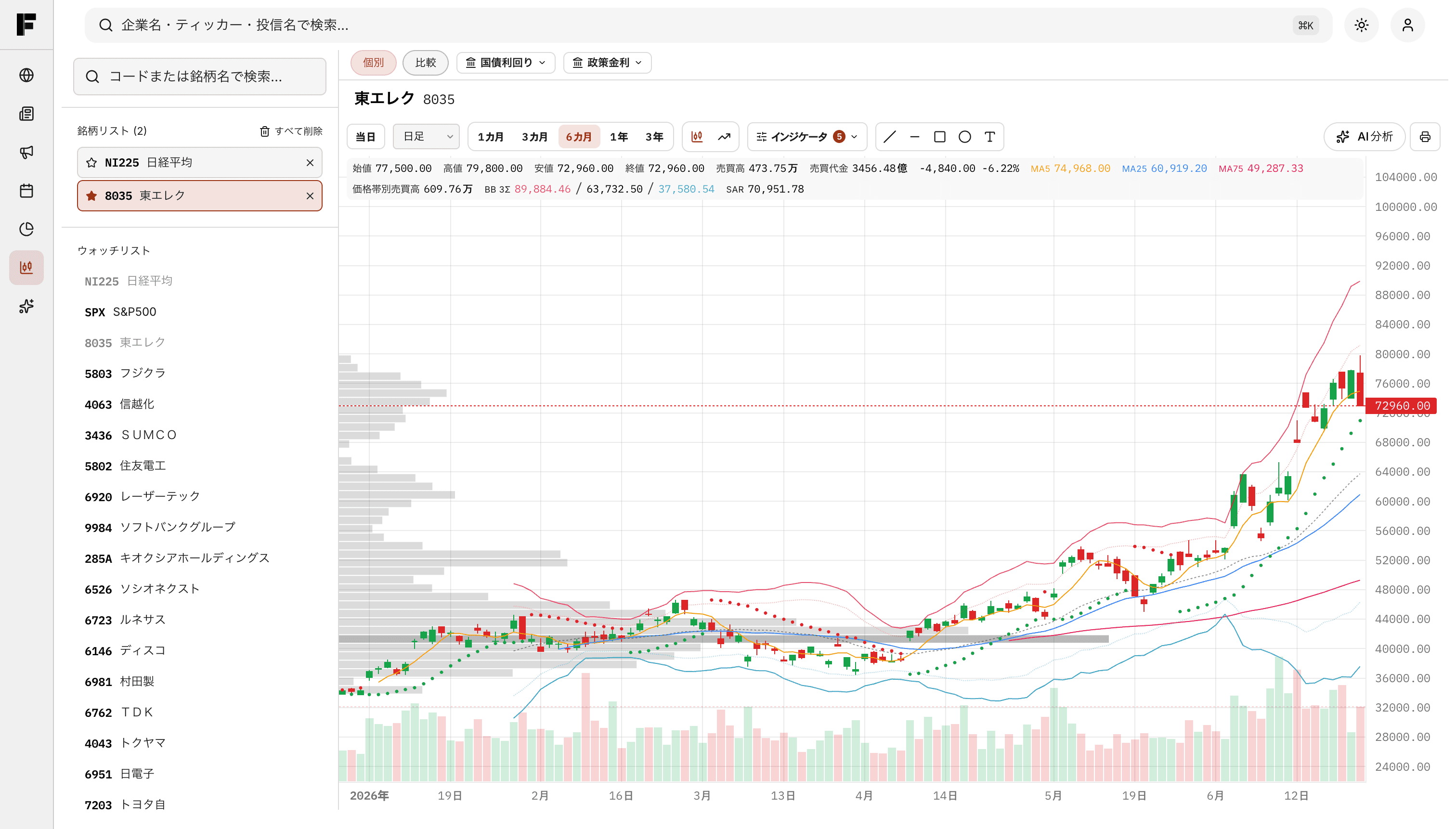
Task: Switch to 比較 mode
Action: pyautogui.click(x=425, y=63)
